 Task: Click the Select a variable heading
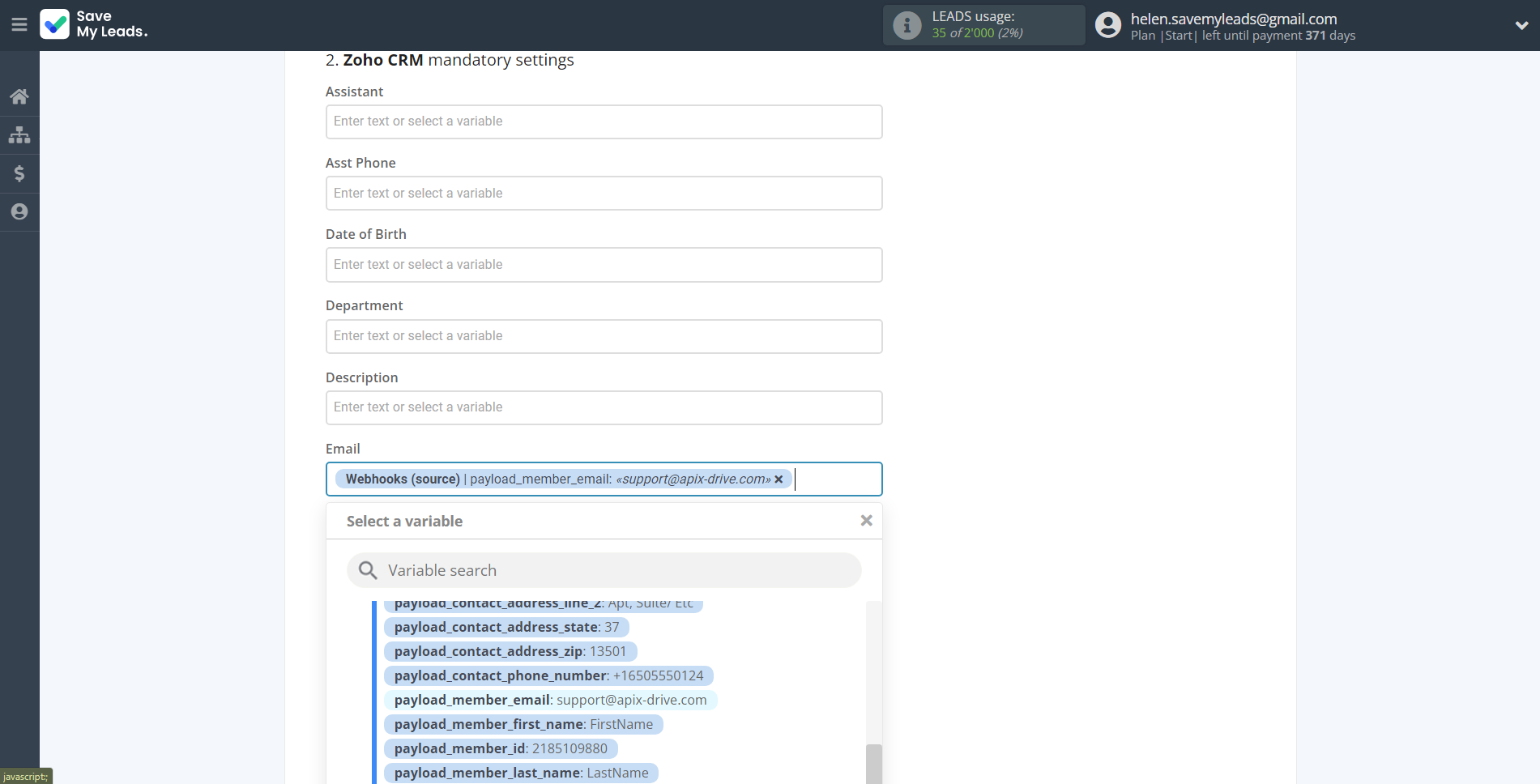pos(404,522)
